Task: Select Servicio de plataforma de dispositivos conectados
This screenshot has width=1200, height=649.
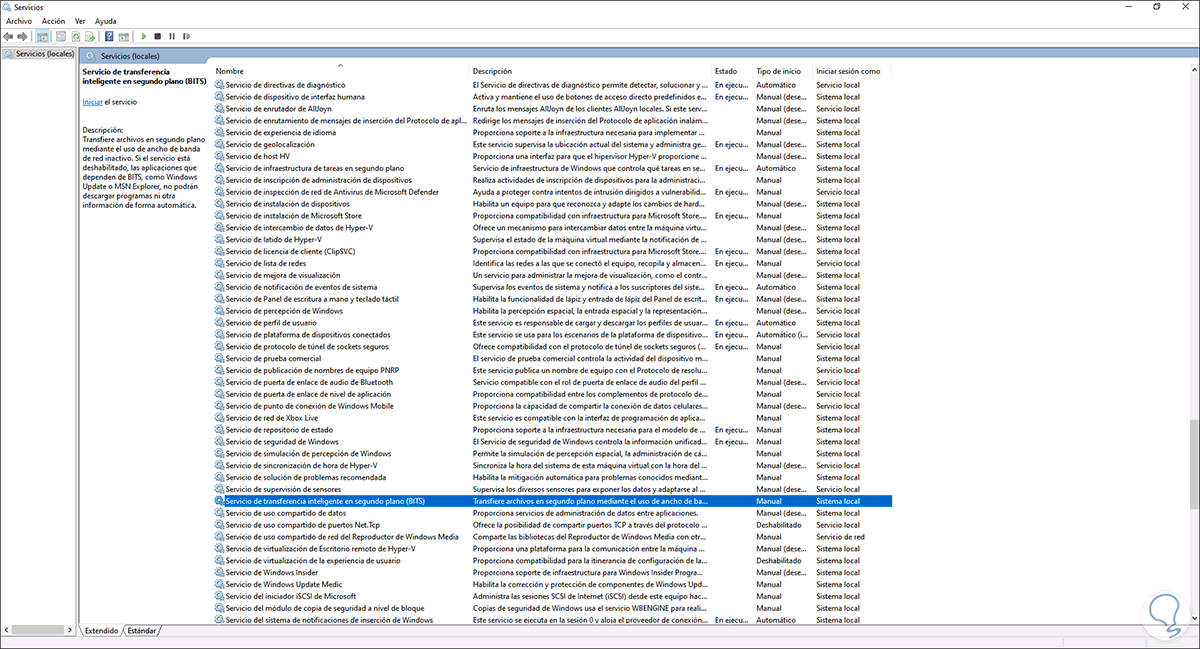Action: (552, 335)
